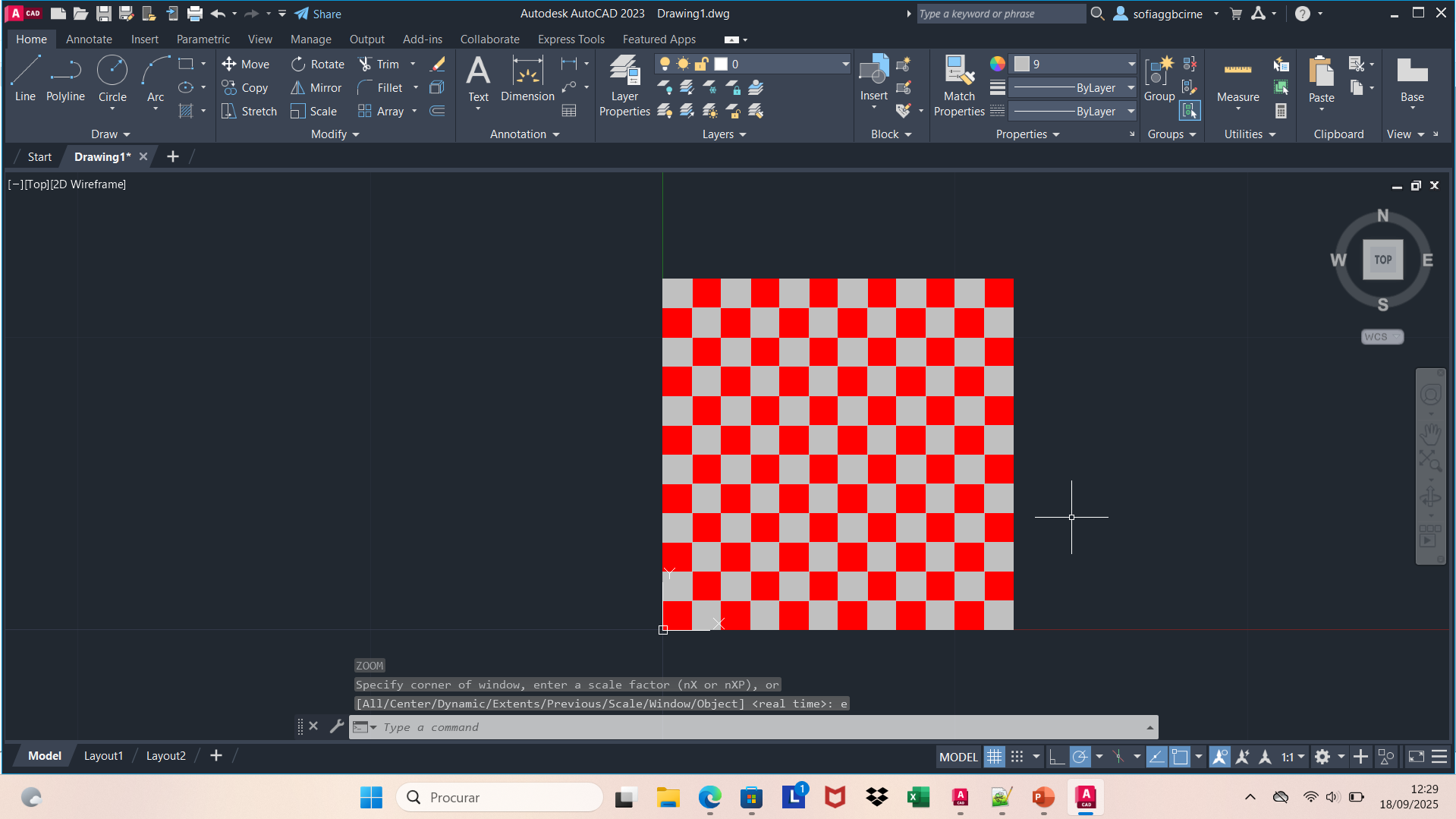Open the Layout1 tab

(103, 756)
